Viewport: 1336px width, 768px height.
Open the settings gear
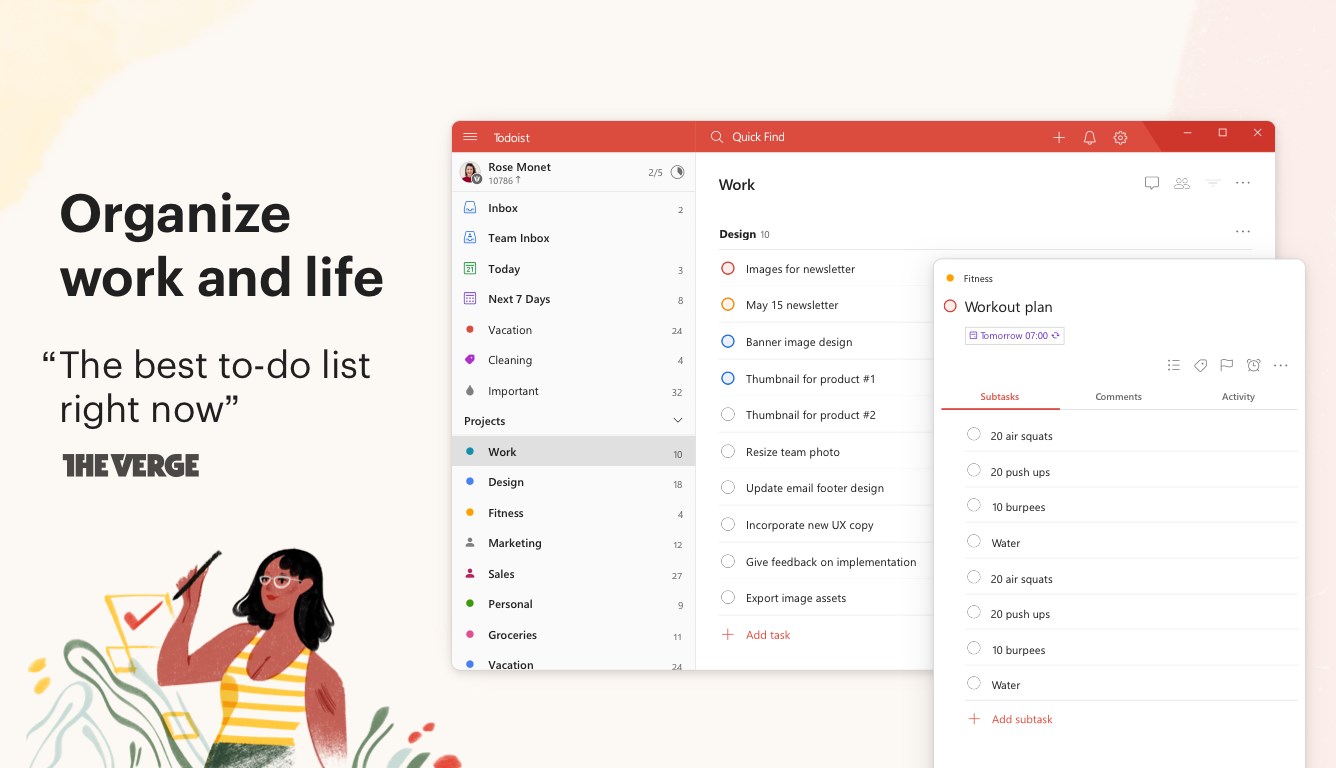coord(1121,138)
